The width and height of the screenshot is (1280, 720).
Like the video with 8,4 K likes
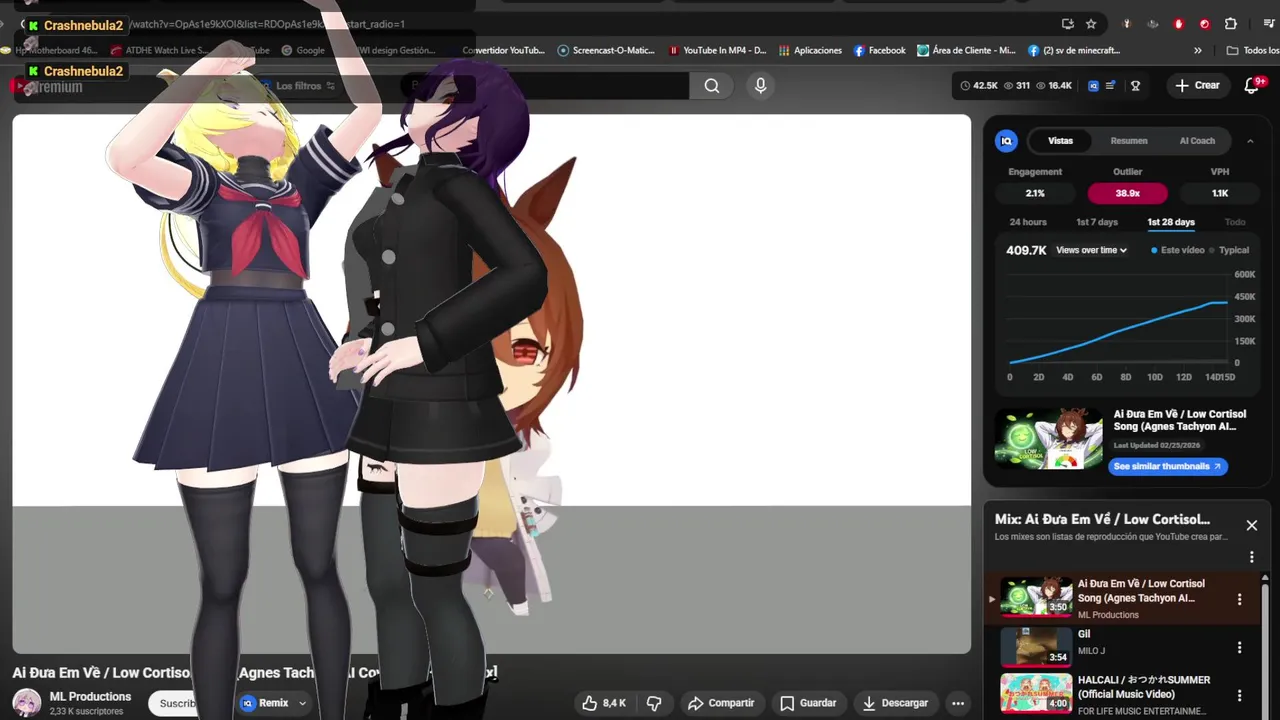click(604, 703)
